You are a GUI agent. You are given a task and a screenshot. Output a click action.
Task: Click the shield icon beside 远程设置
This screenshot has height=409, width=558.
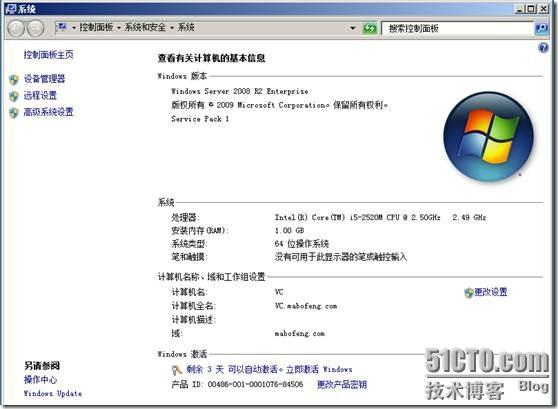pos(14,96)
